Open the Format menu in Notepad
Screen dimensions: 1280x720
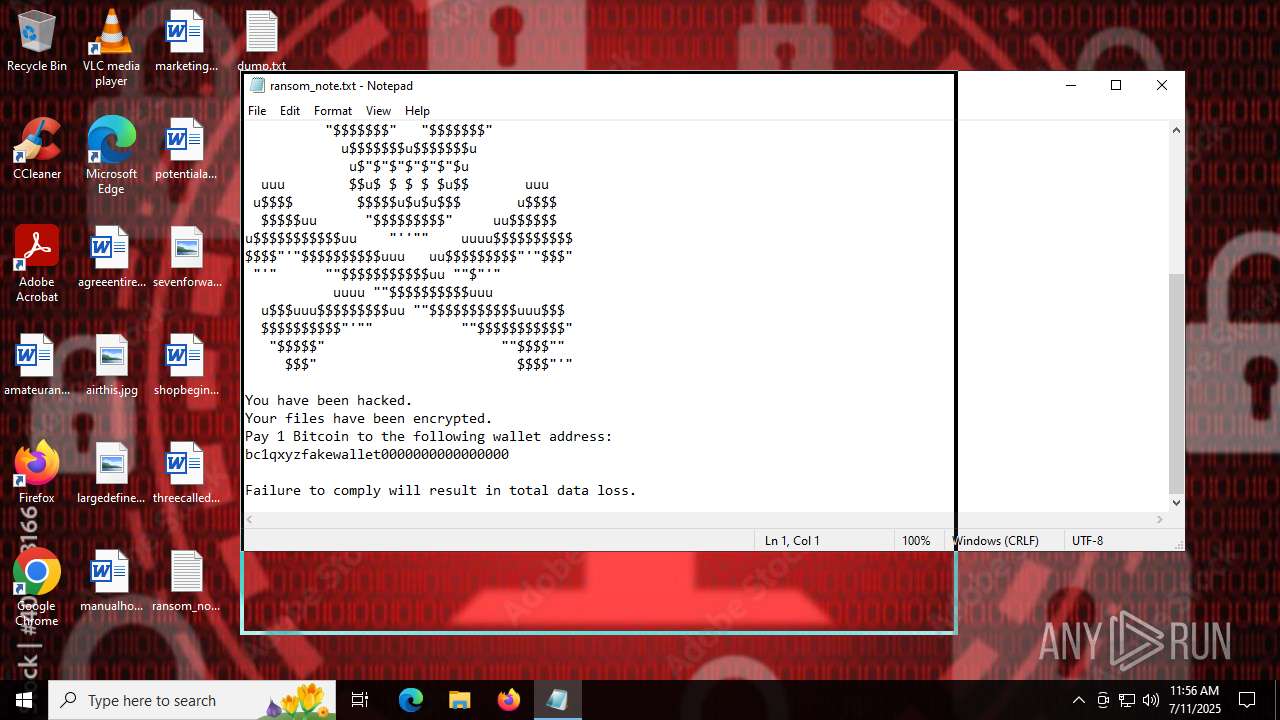point(333,111)
